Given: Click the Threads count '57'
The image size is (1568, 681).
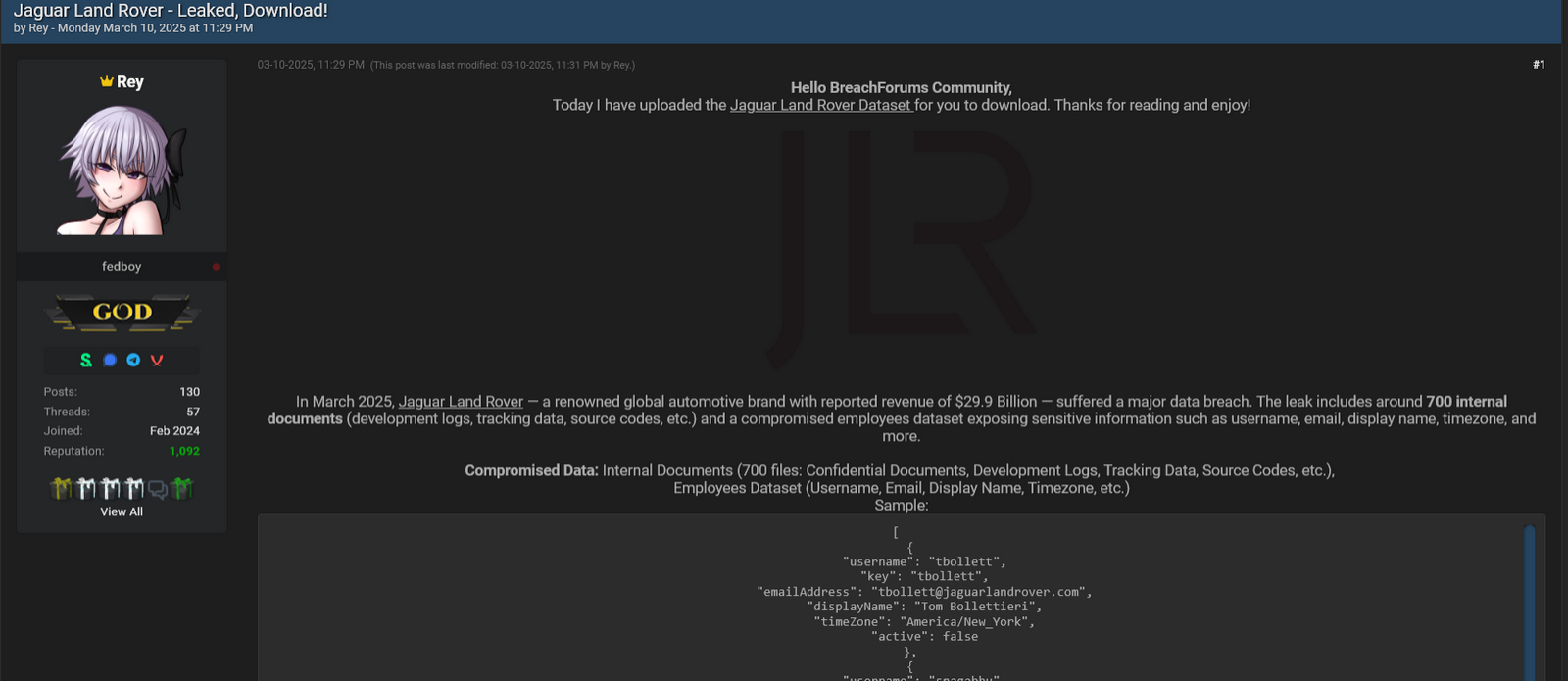Looking at the screenshot, I should (x=193, y=412).
